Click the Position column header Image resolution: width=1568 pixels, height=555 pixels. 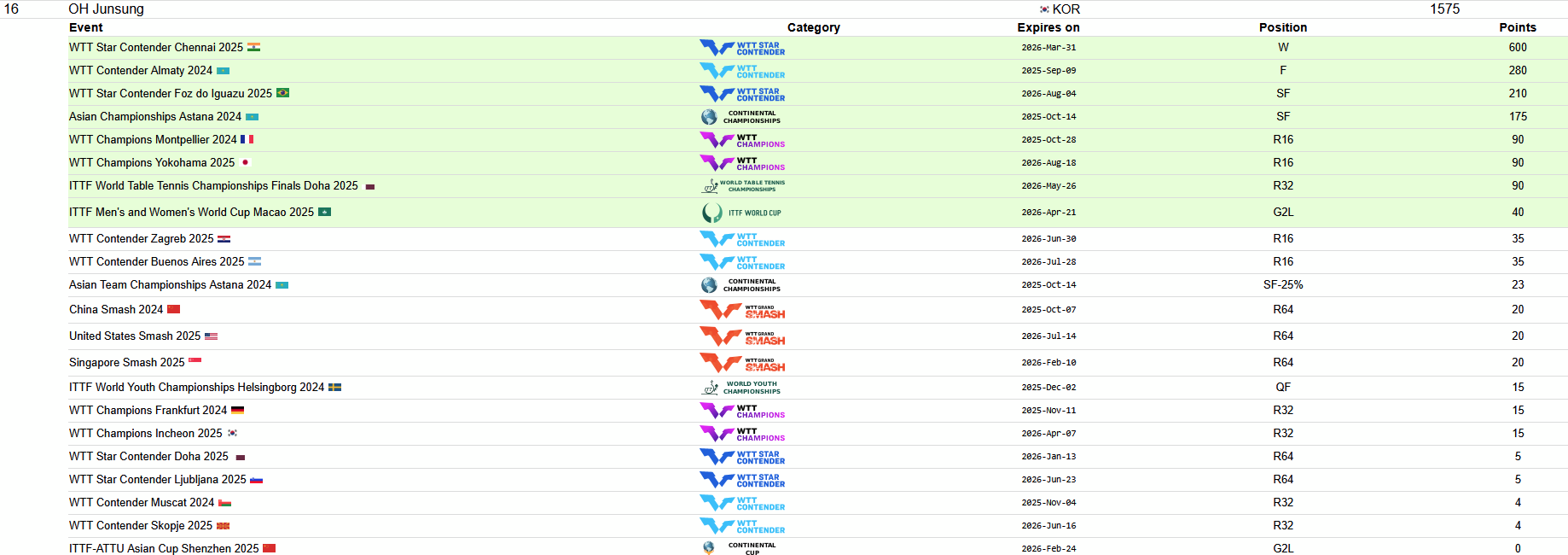coord(1283,27)
